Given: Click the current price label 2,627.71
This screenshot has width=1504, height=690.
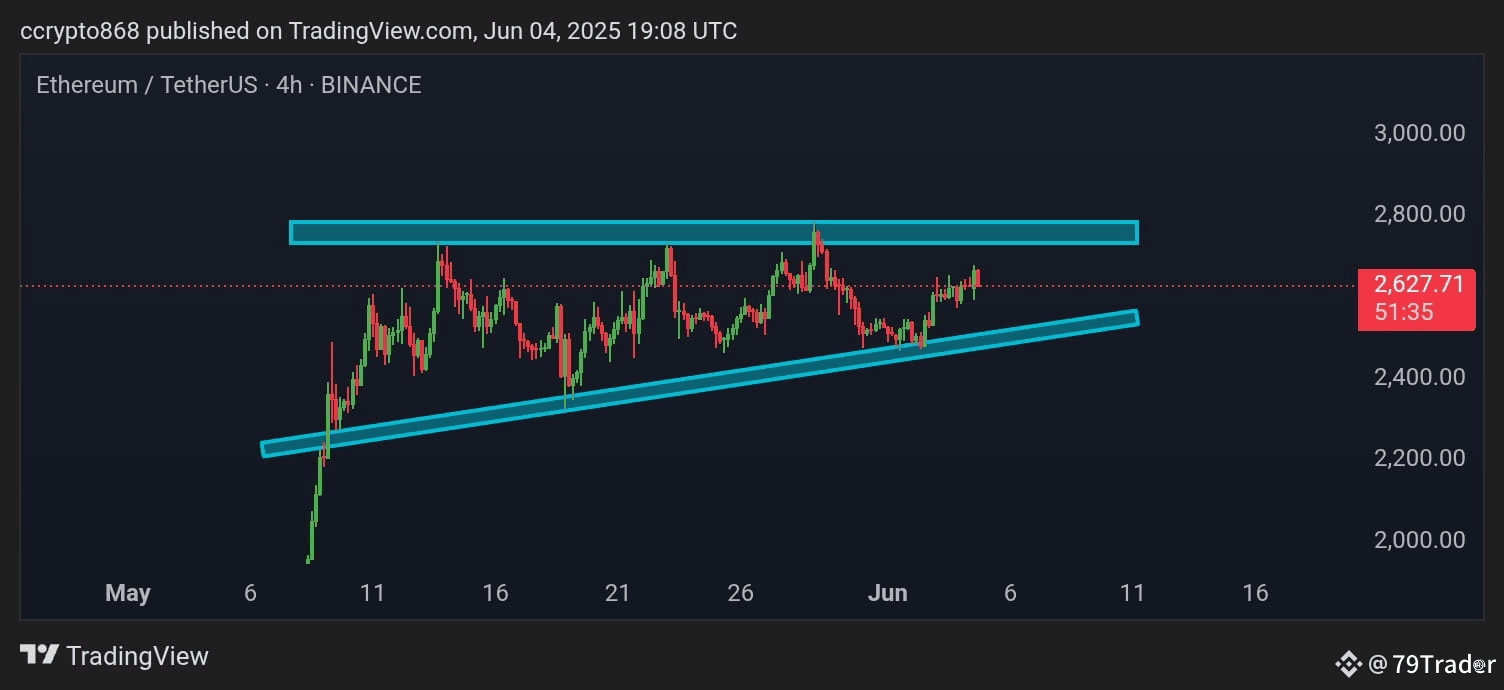Looking at the screenshot, I should pyautogui.click(x=1419, y=285).
